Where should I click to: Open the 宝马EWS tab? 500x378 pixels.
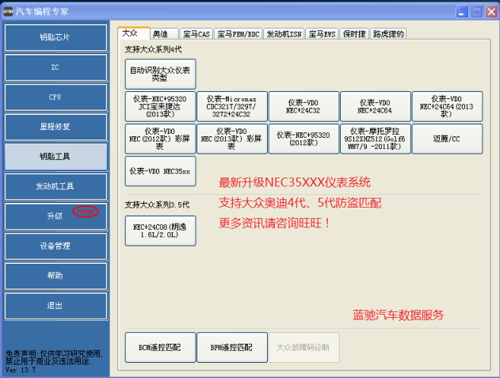[x=322, y=34]
